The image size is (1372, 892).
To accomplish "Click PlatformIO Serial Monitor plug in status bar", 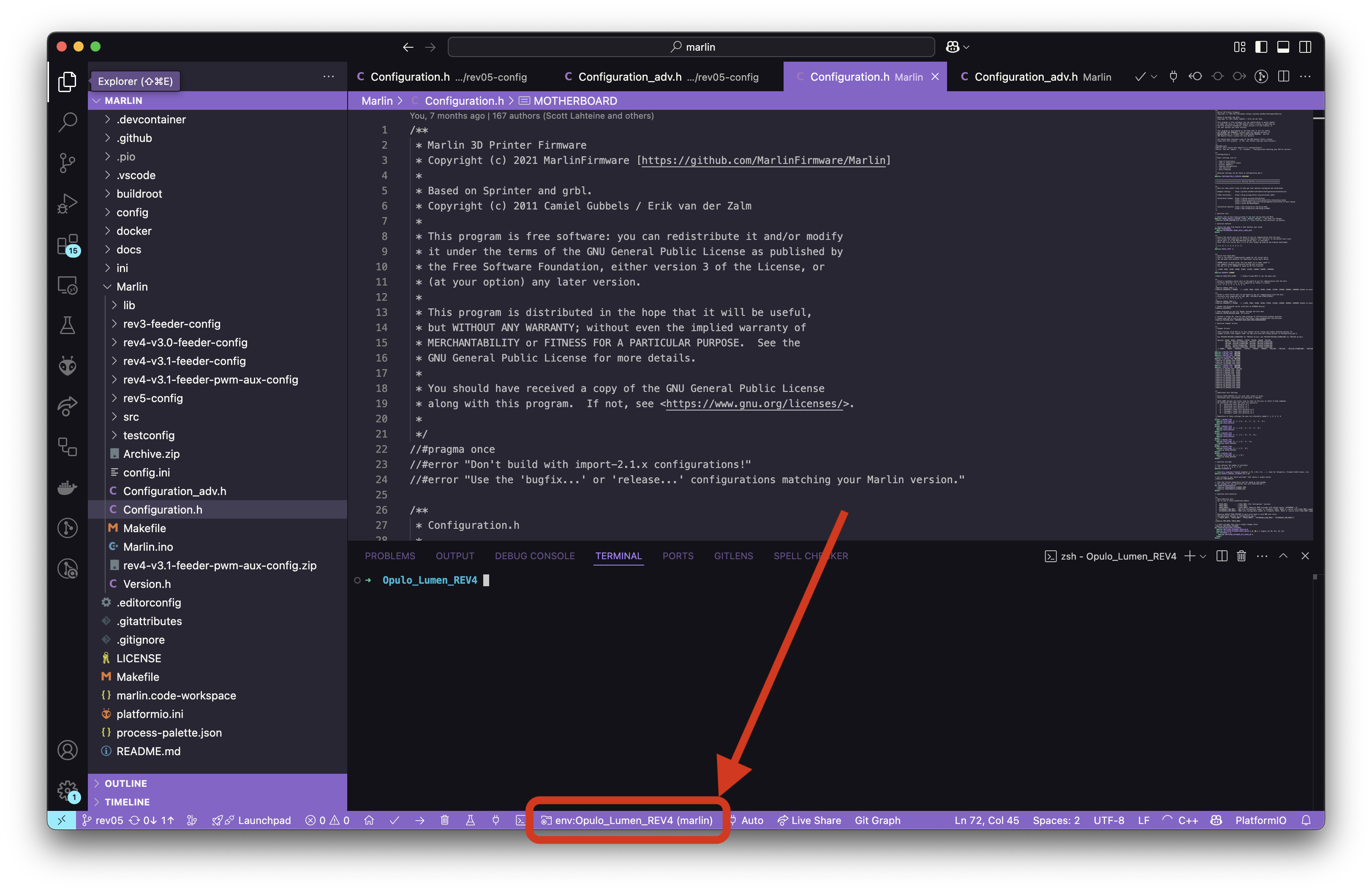I will [x=496, y=820].
